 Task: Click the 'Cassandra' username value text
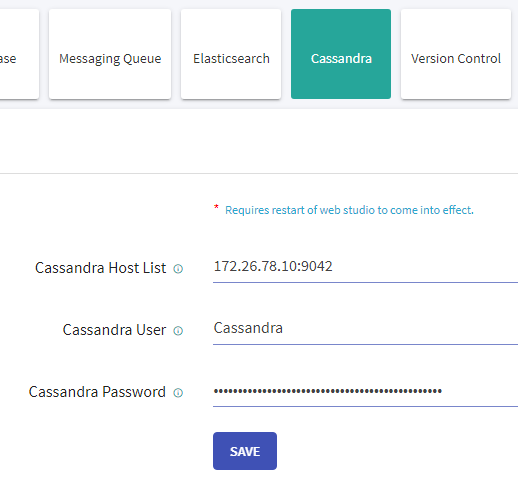[x=248, y=328]
